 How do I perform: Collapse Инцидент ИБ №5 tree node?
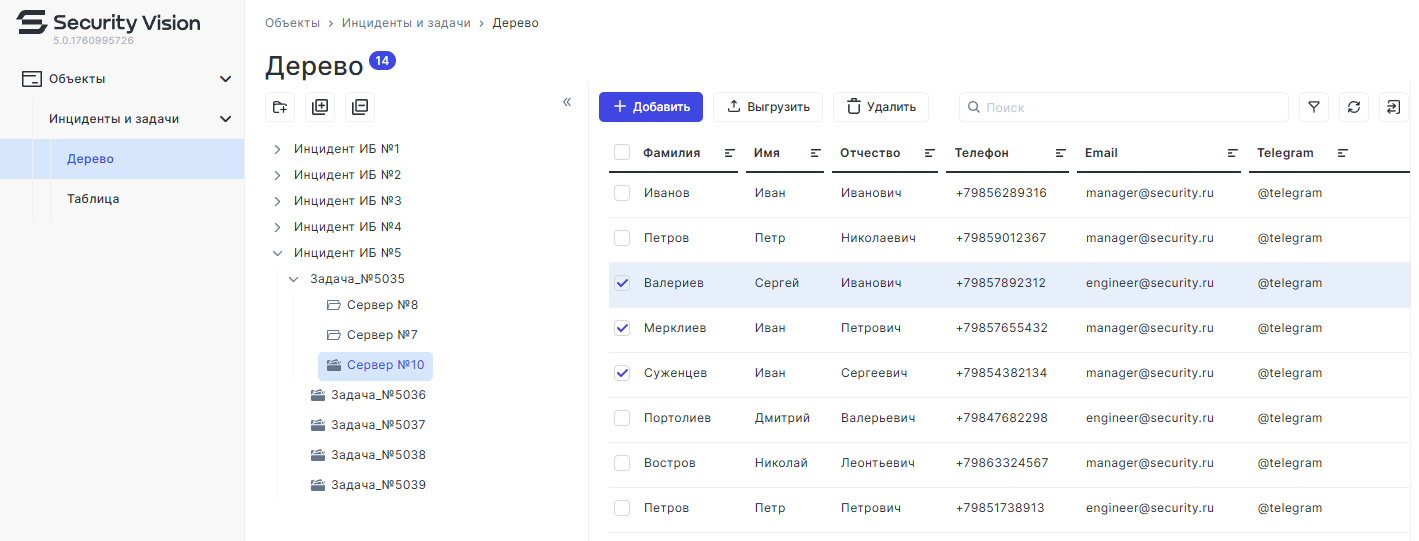click(277, 253)
